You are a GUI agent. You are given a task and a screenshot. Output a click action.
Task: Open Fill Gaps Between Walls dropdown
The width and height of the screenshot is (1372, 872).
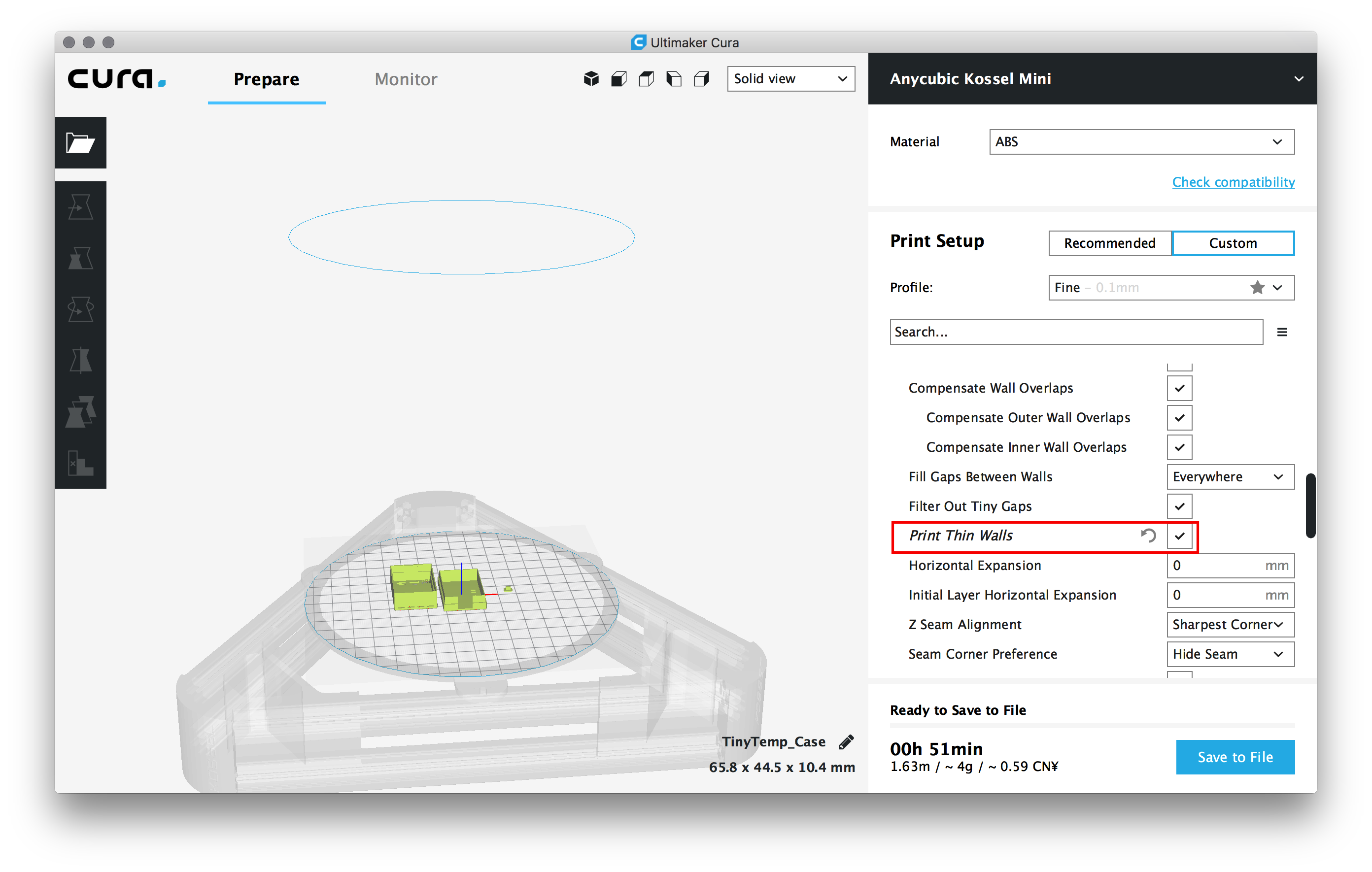tap(1230, 477)
